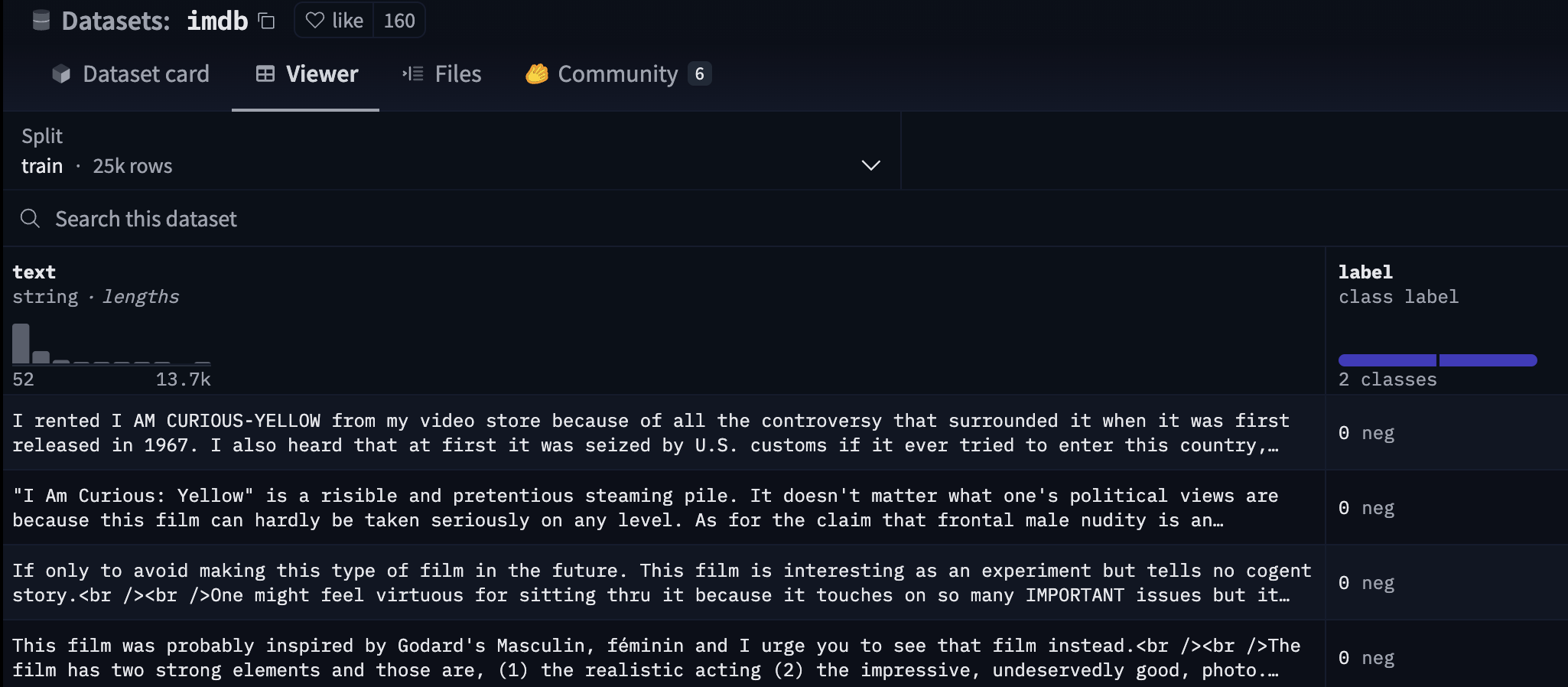Click the Files list icon

tap(413, 74)
